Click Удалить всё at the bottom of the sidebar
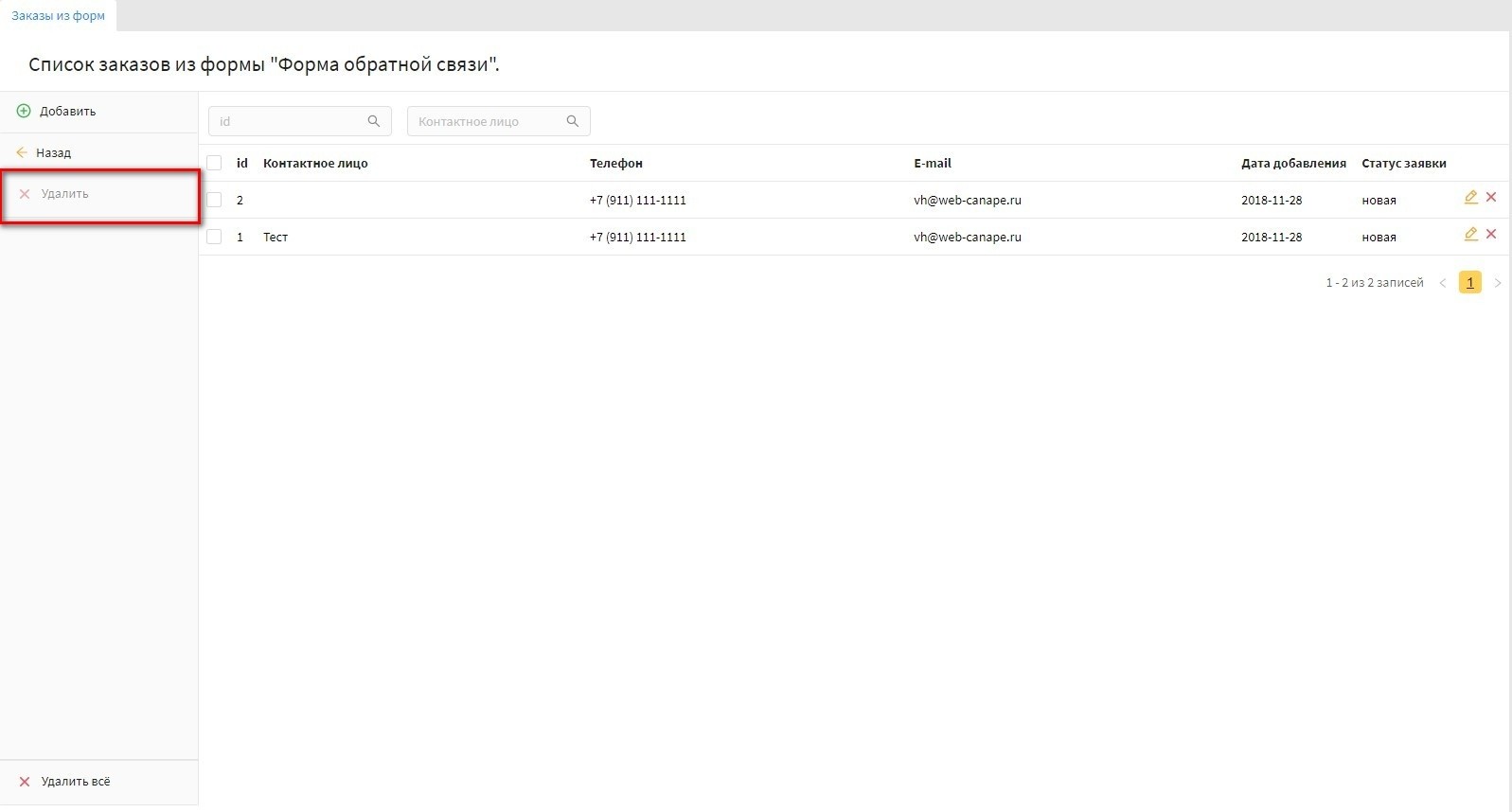1512x812 pixels. [75, 782]
